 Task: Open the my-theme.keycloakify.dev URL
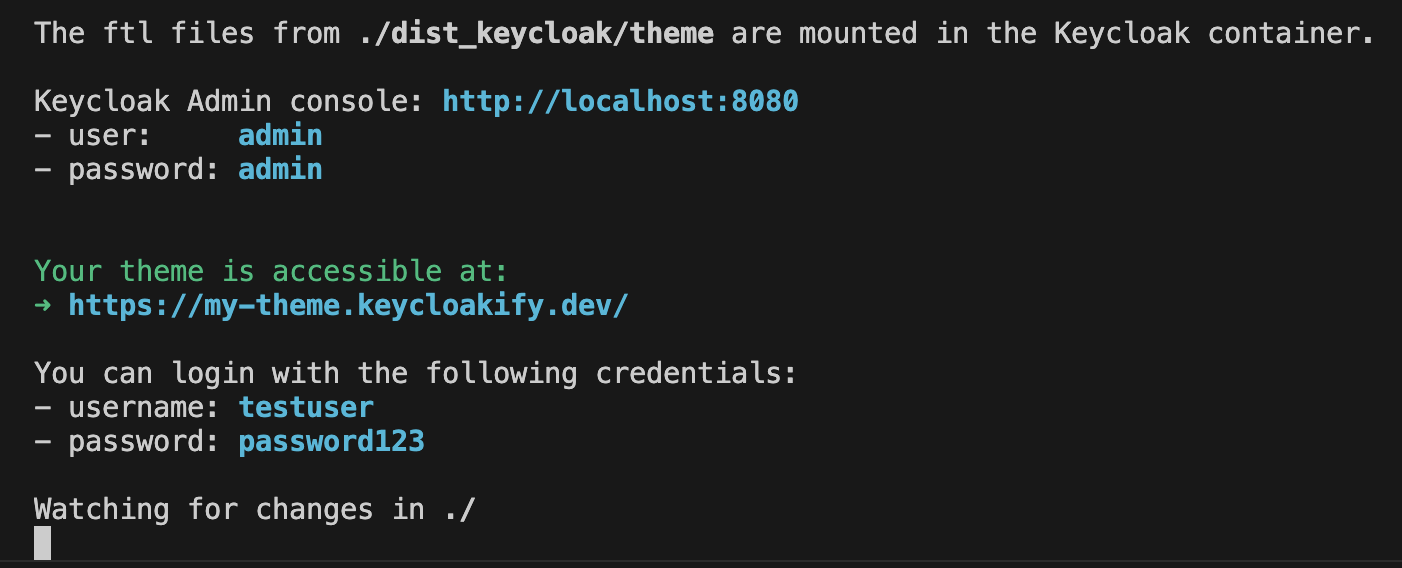(x=348, y=305)
